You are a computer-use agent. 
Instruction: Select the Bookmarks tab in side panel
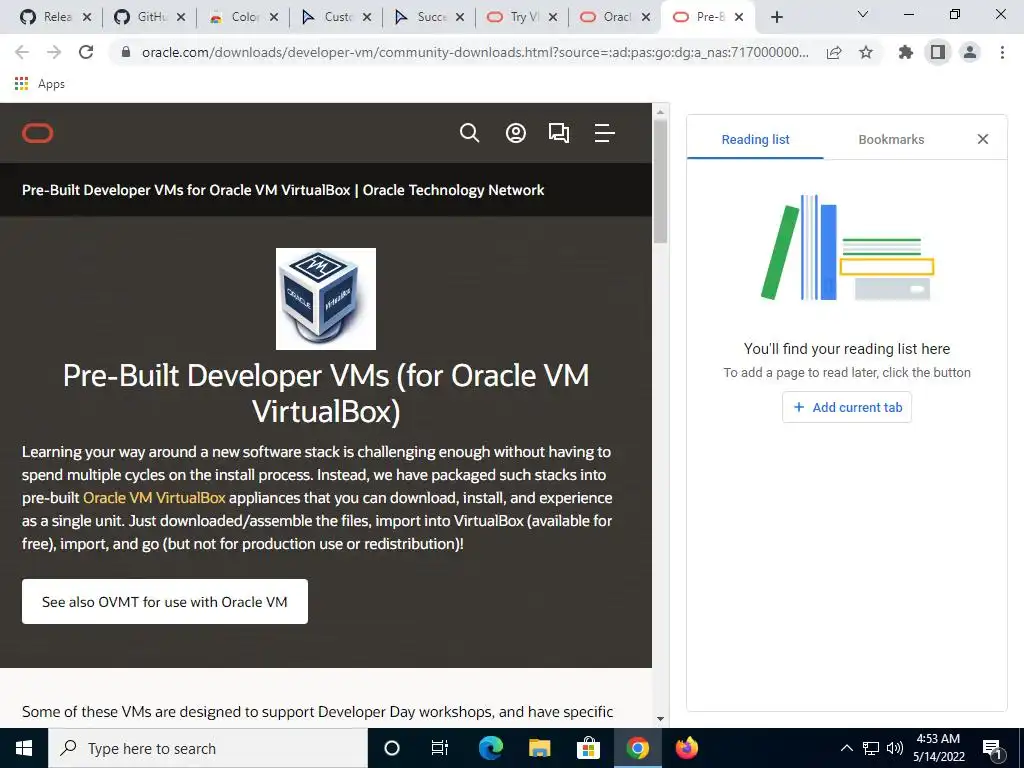point(891,139)
